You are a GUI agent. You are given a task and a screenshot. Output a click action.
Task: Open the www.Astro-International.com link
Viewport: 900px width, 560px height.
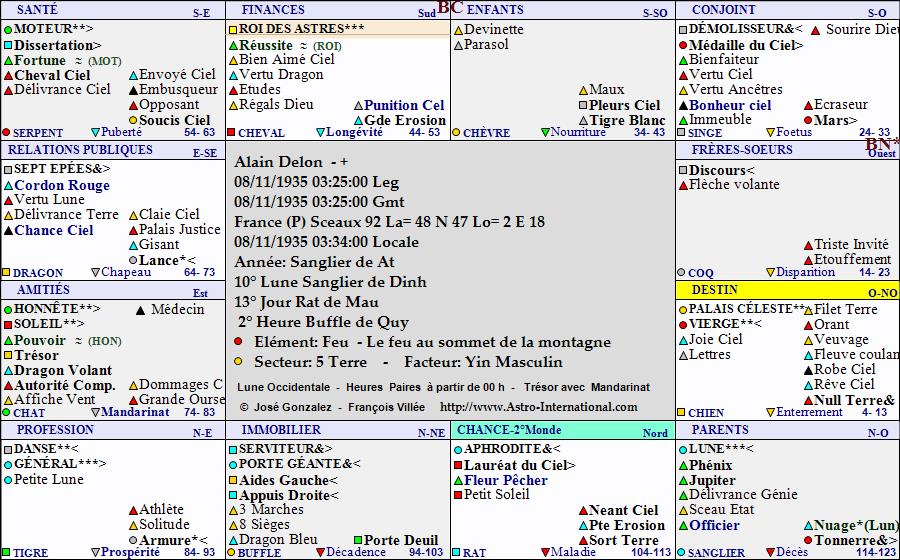(538, 407)
